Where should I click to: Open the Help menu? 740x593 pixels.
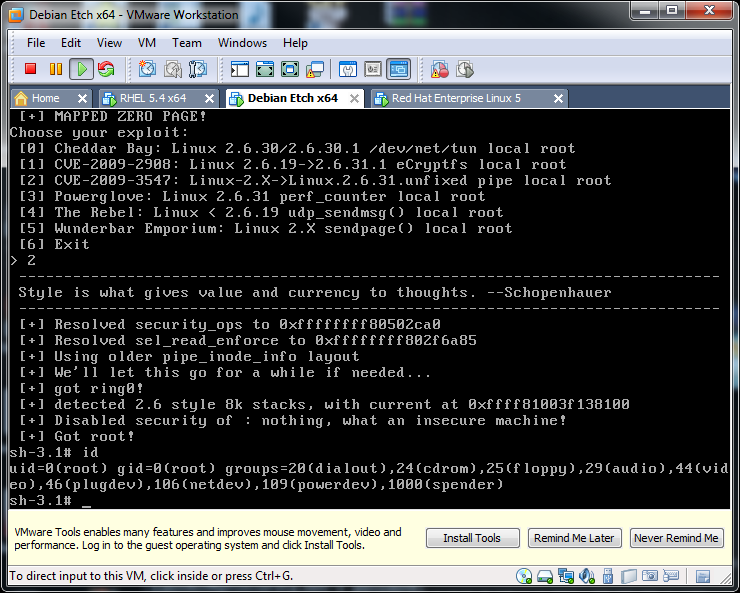295,43
